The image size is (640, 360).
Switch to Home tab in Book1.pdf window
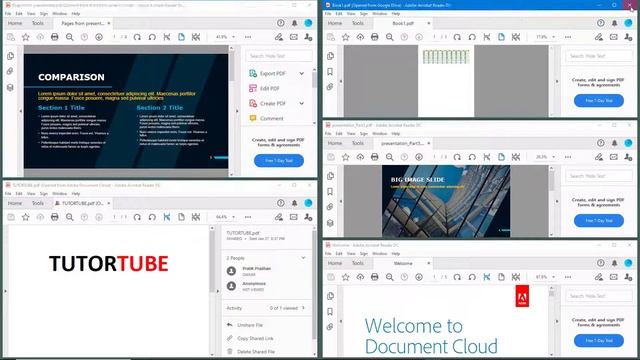[x=335, y=23]
